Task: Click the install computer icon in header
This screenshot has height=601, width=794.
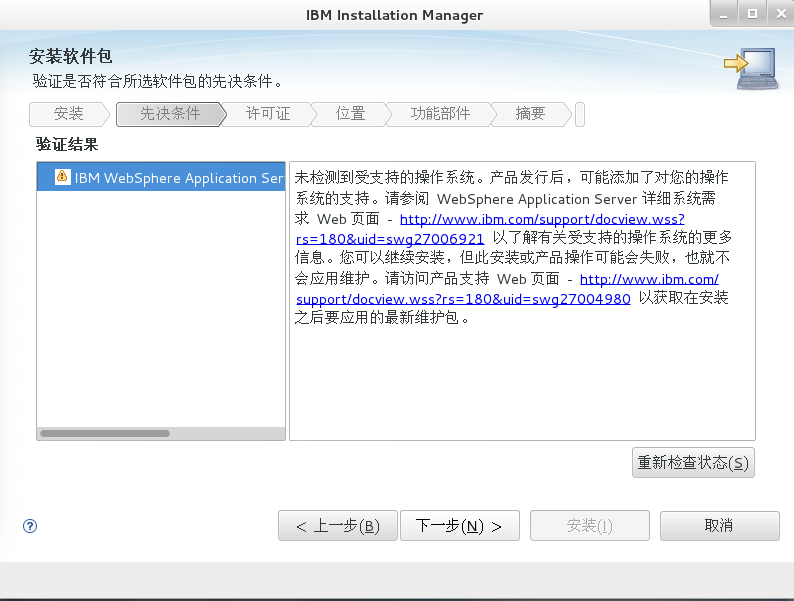Action: [752, 68]
